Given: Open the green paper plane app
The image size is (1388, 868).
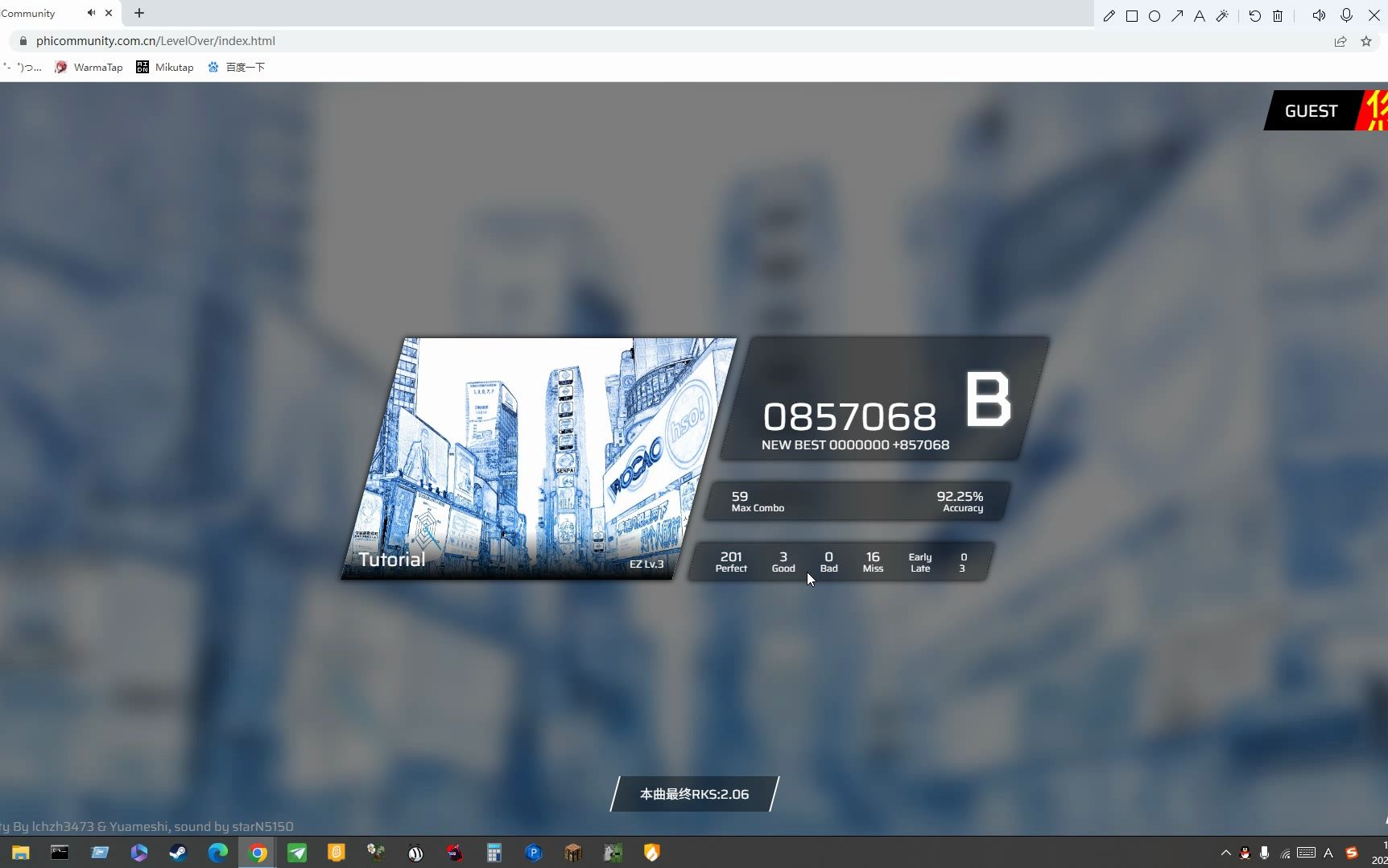Looking at the screenshot, I should [x=297, y=853].
